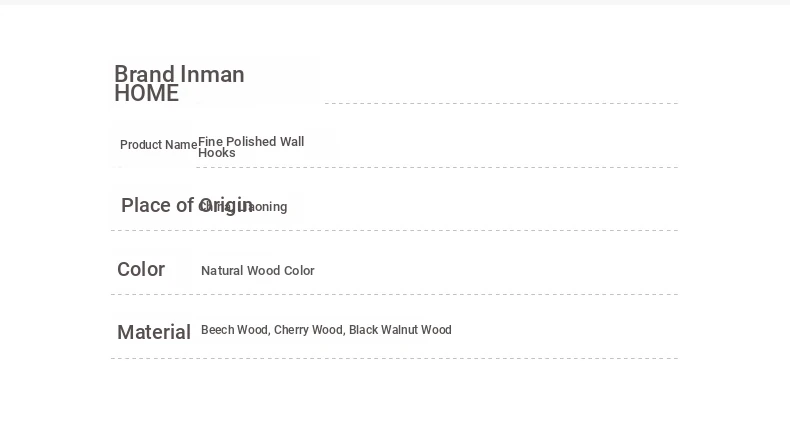Click the "Material" label
This screenshot has width=790, height=434.
[x=154, y=332]
